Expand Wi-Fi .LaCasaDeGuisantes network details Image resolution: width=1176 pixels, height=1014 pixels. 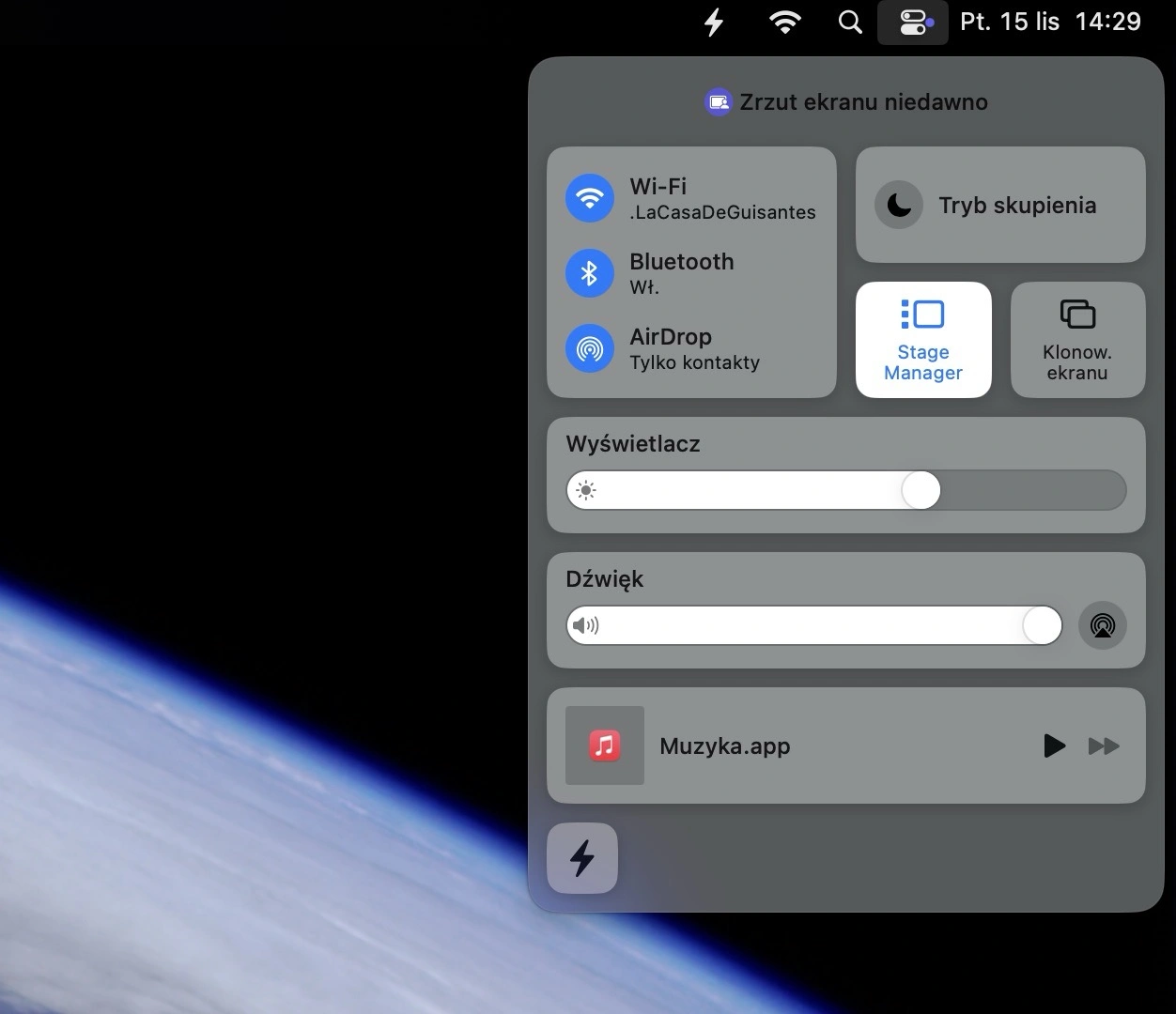(722, 198)
